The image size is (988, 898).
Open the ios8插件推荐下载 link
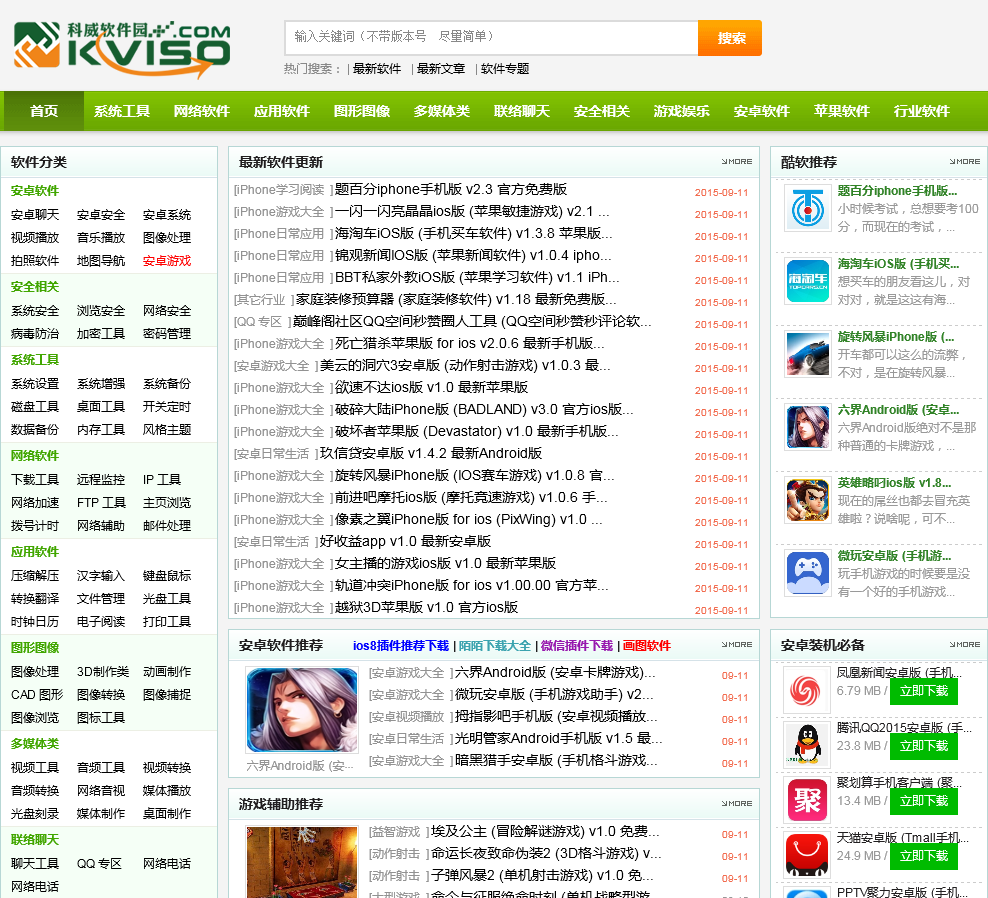401,645
